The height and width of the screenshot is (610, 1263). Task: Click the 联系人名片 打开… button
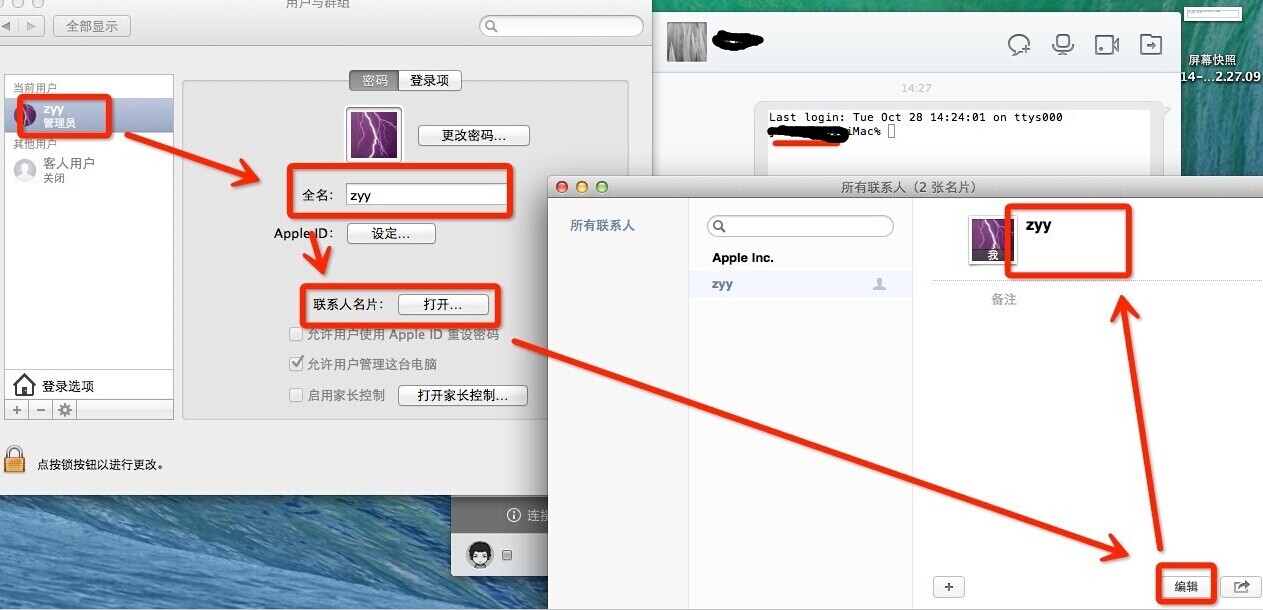[x=443, y=304]
